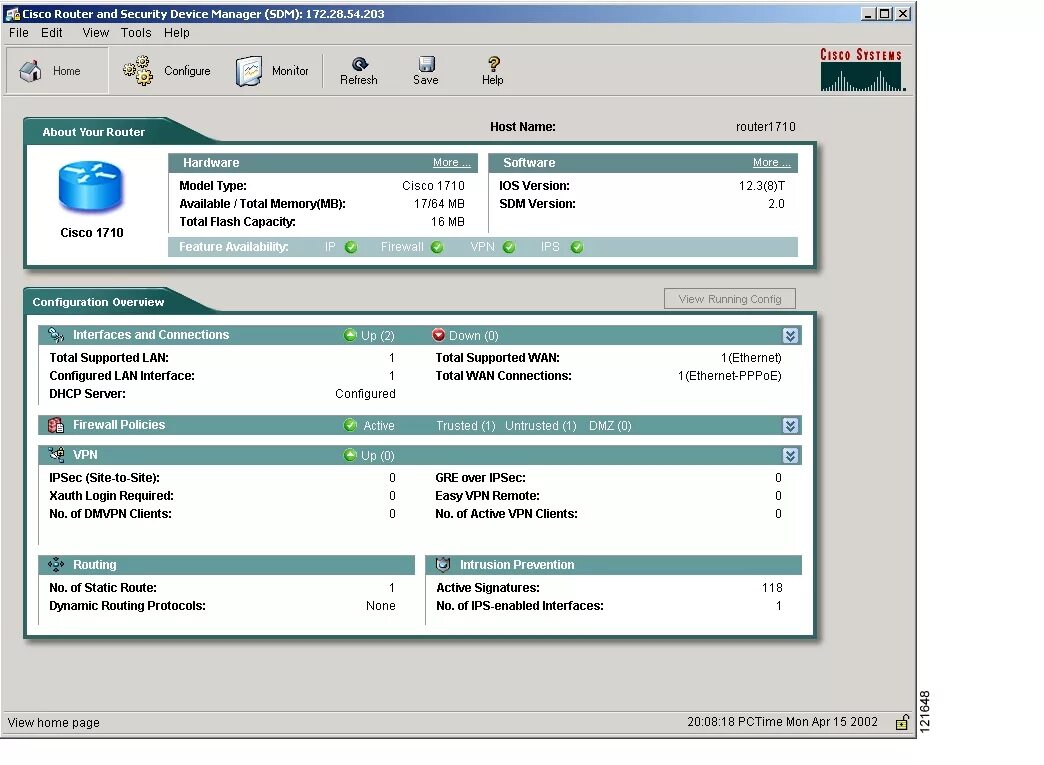1044x765 pixels.
Task: Click the Firewall feature availability check icon
Action: [x=437, y=248]
